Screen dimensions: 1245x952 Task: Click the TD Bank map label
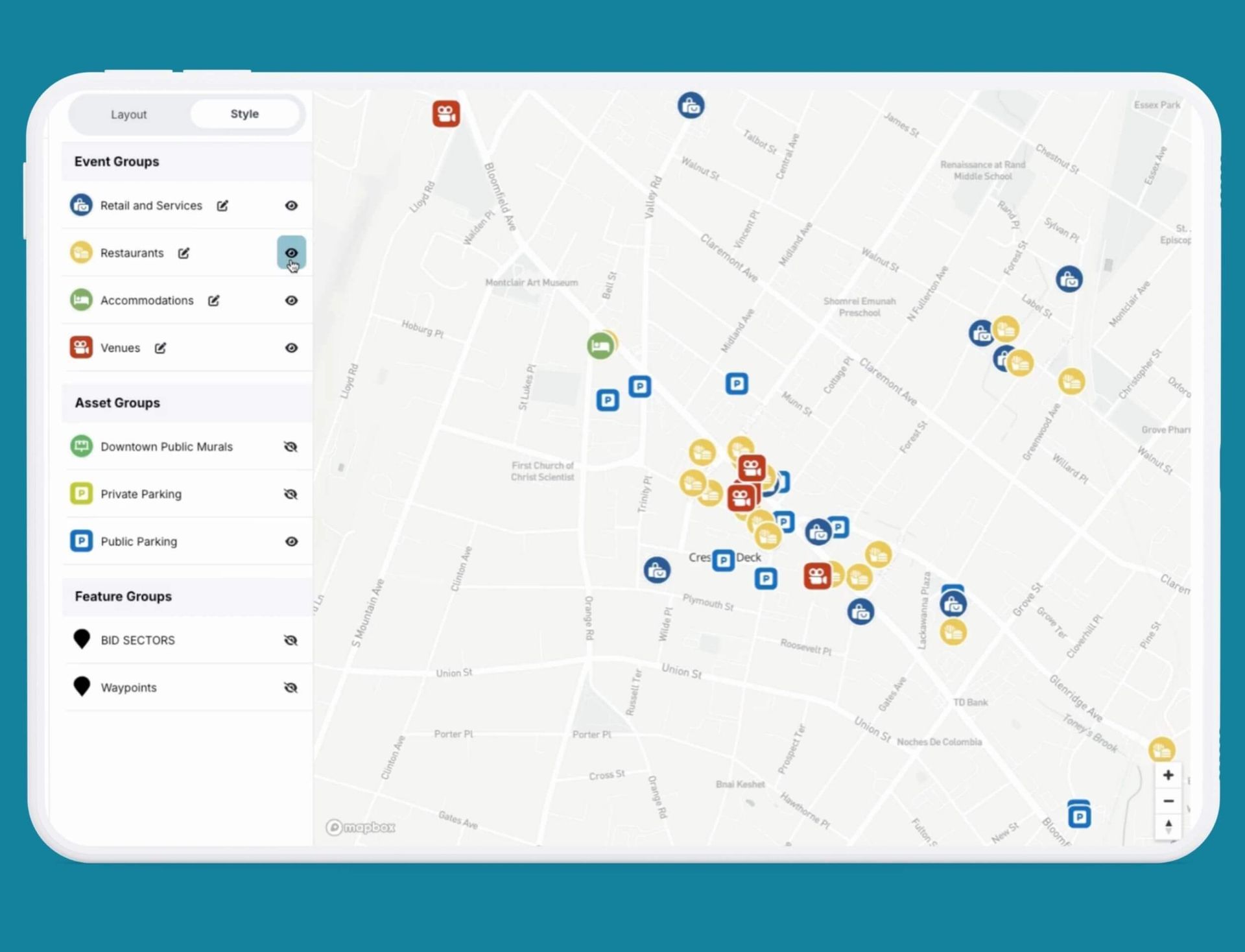971,702
